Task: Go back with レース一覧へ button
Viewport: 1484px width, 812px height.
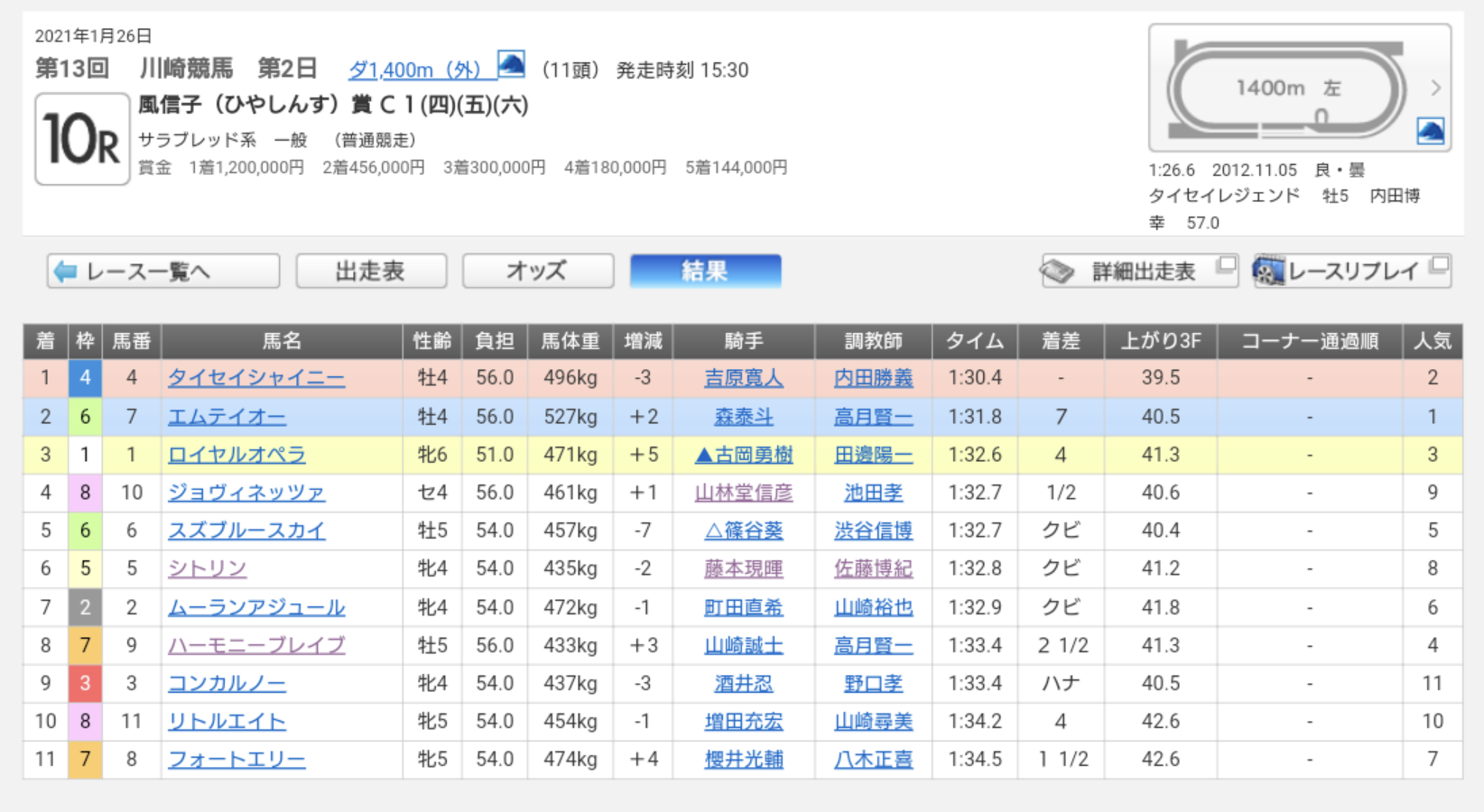Action: coord(163,271)
